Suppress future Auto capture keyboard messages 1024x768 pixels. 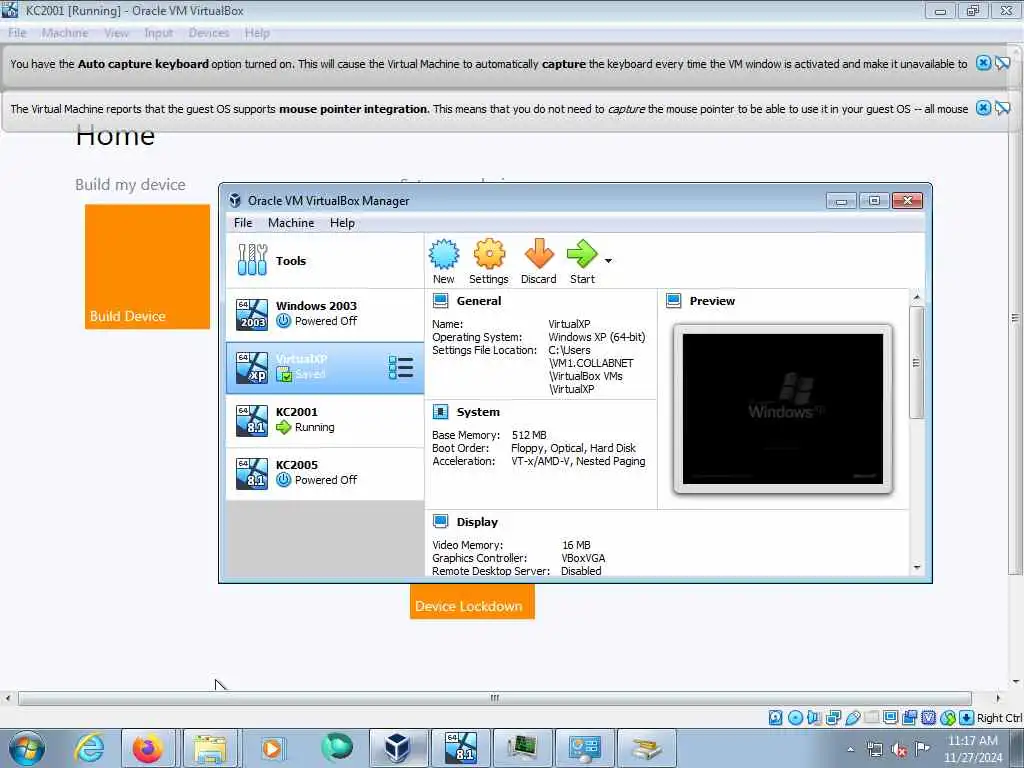pos(1003,63)
